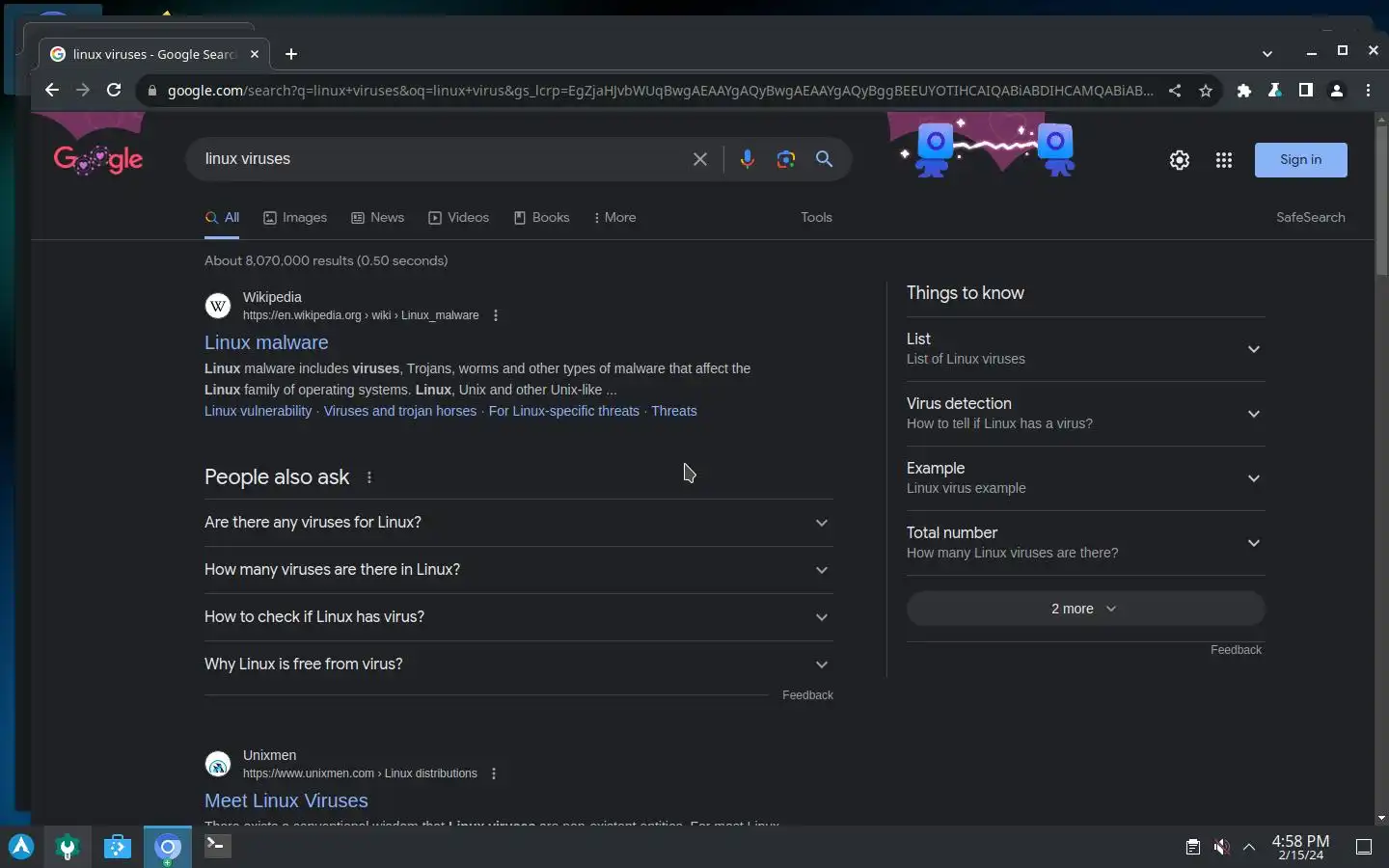Open Unixmen result options dots
This screenshot has height=868, width=1389.
pos(494,773)
